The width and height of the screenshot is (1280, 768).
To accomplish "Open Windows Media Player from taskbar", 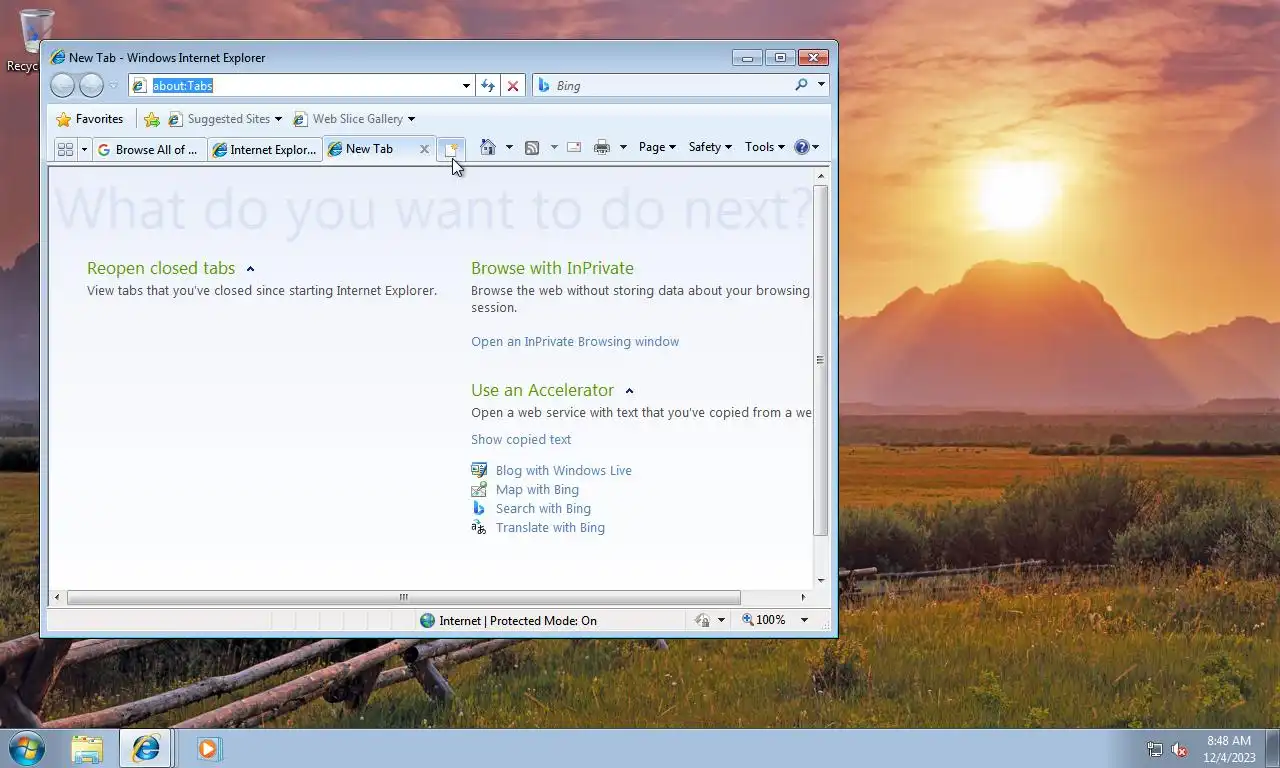I will point(208,748).
